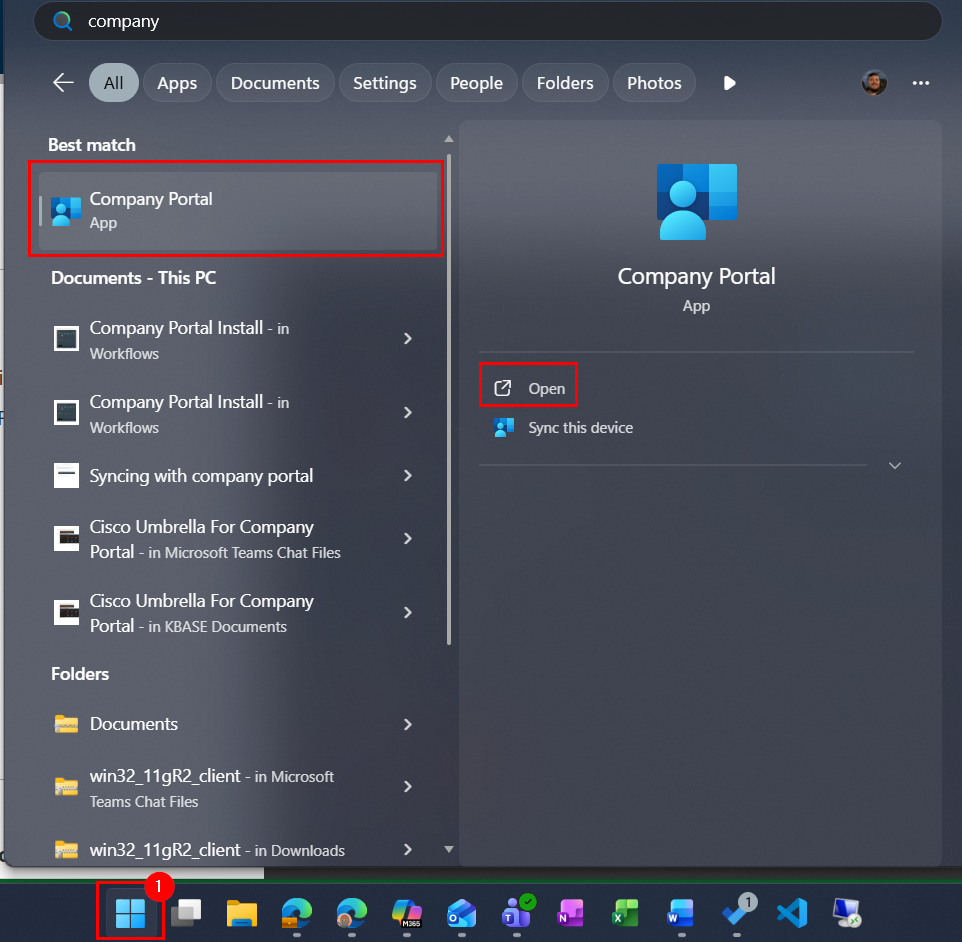
Task: Open the Microsoft 365 Copilot app
Action: [x=407, y=913]
